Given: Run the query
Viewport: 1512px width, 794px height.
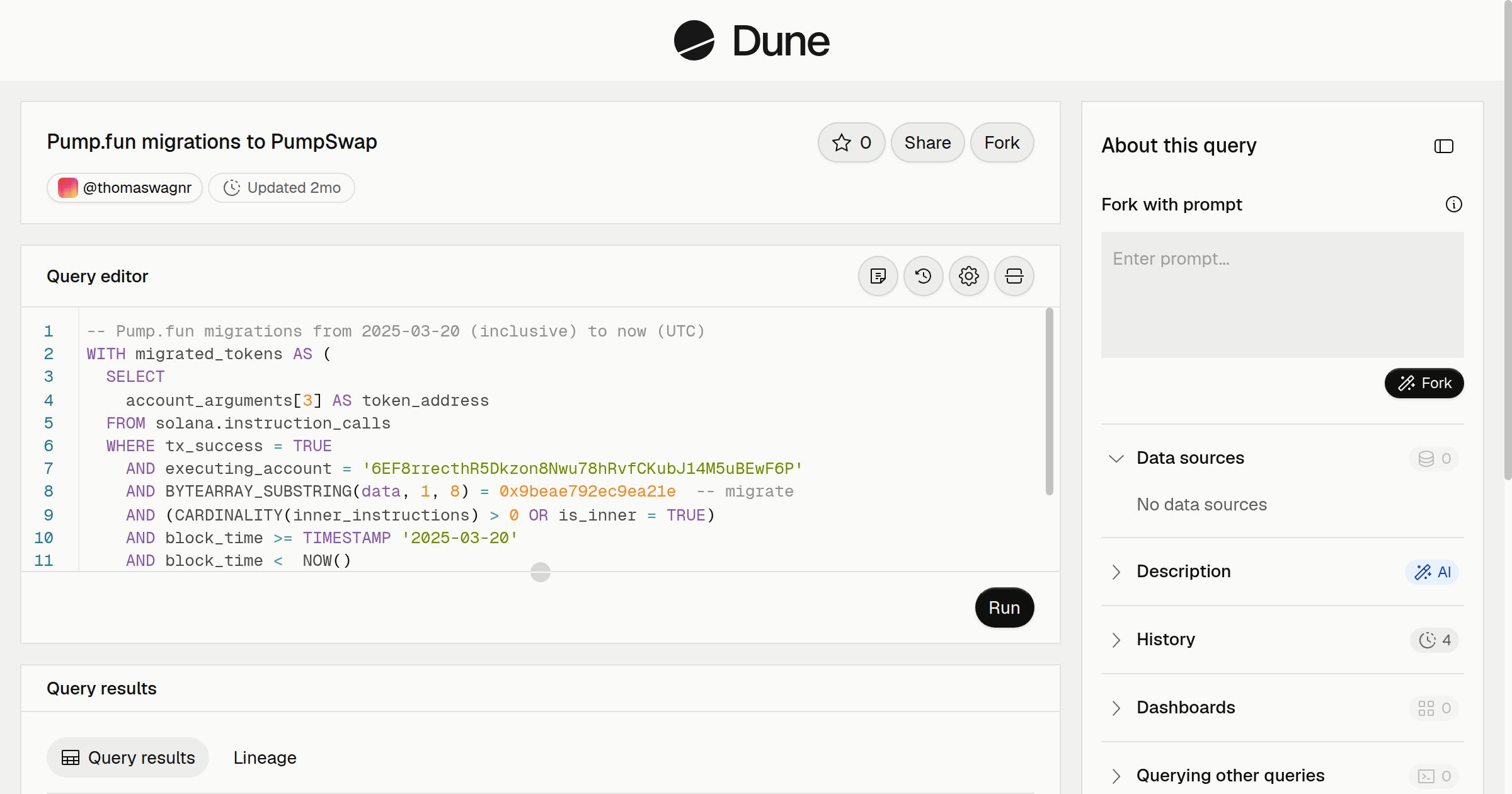Looking at the screenshot, I should pos(1004,607).
